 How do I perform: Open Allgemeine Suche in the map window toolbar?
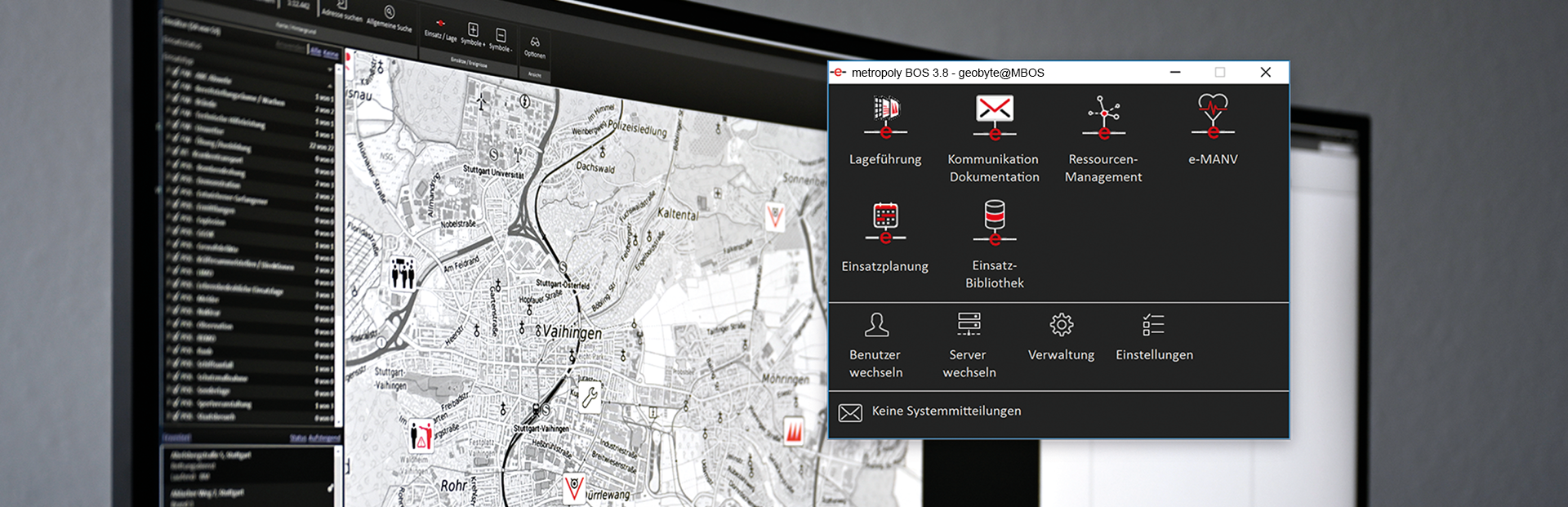pyautogui.click(x=390, y=20)
